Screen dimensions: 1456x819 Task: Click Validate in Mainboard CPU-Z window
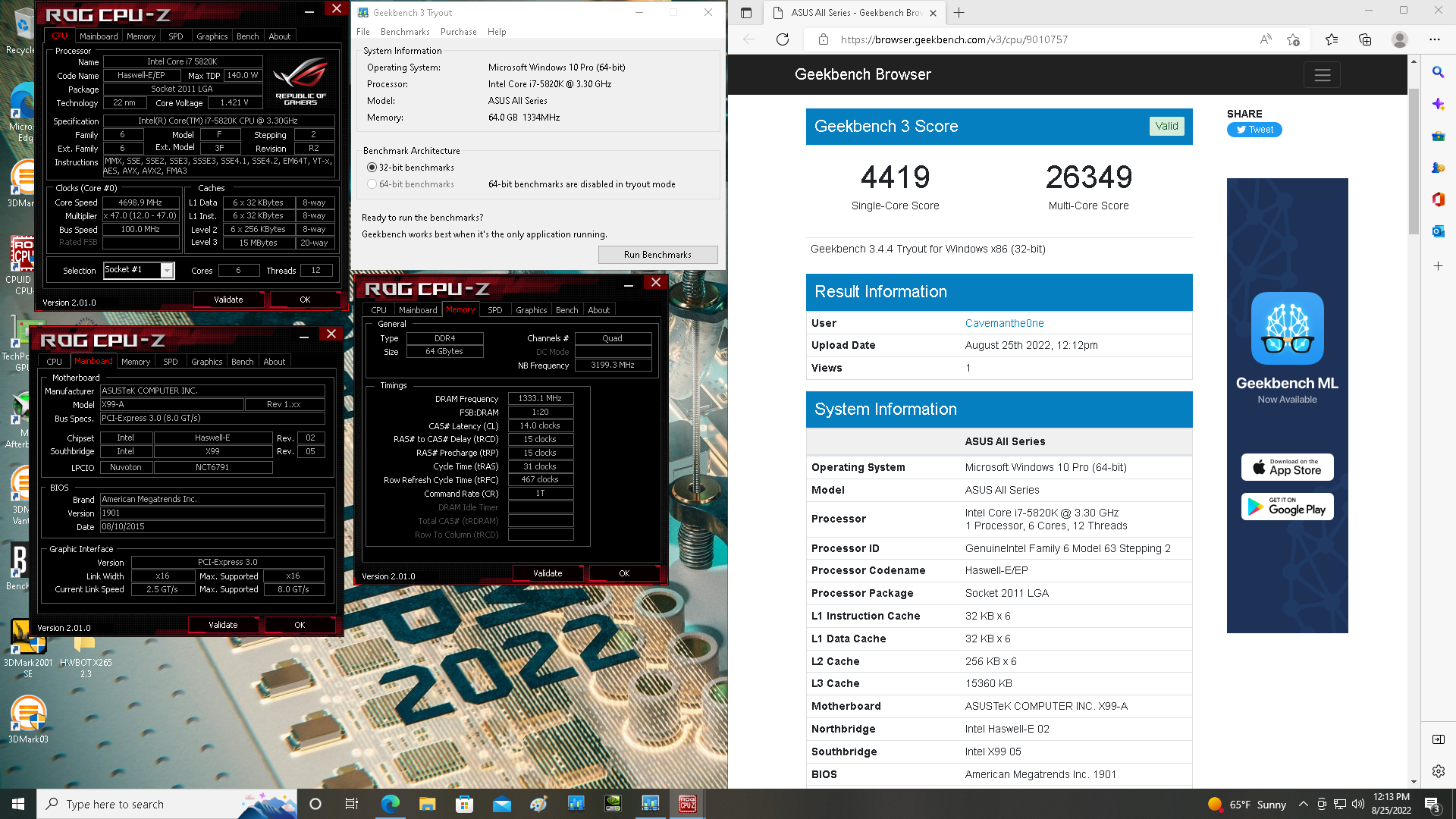click(223, 625)
